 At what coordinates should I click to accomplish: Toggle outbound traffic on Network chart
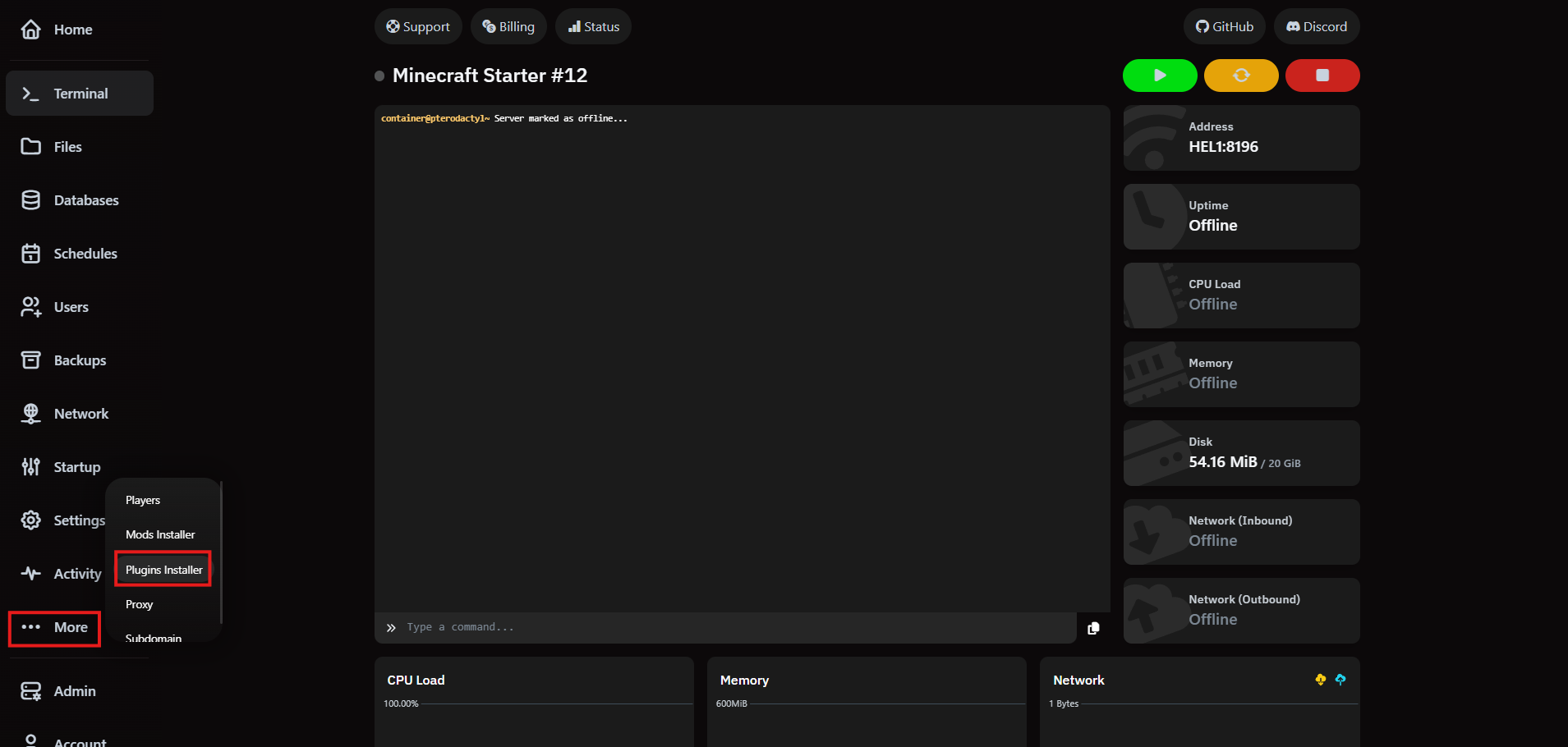tap(1340, 680)
